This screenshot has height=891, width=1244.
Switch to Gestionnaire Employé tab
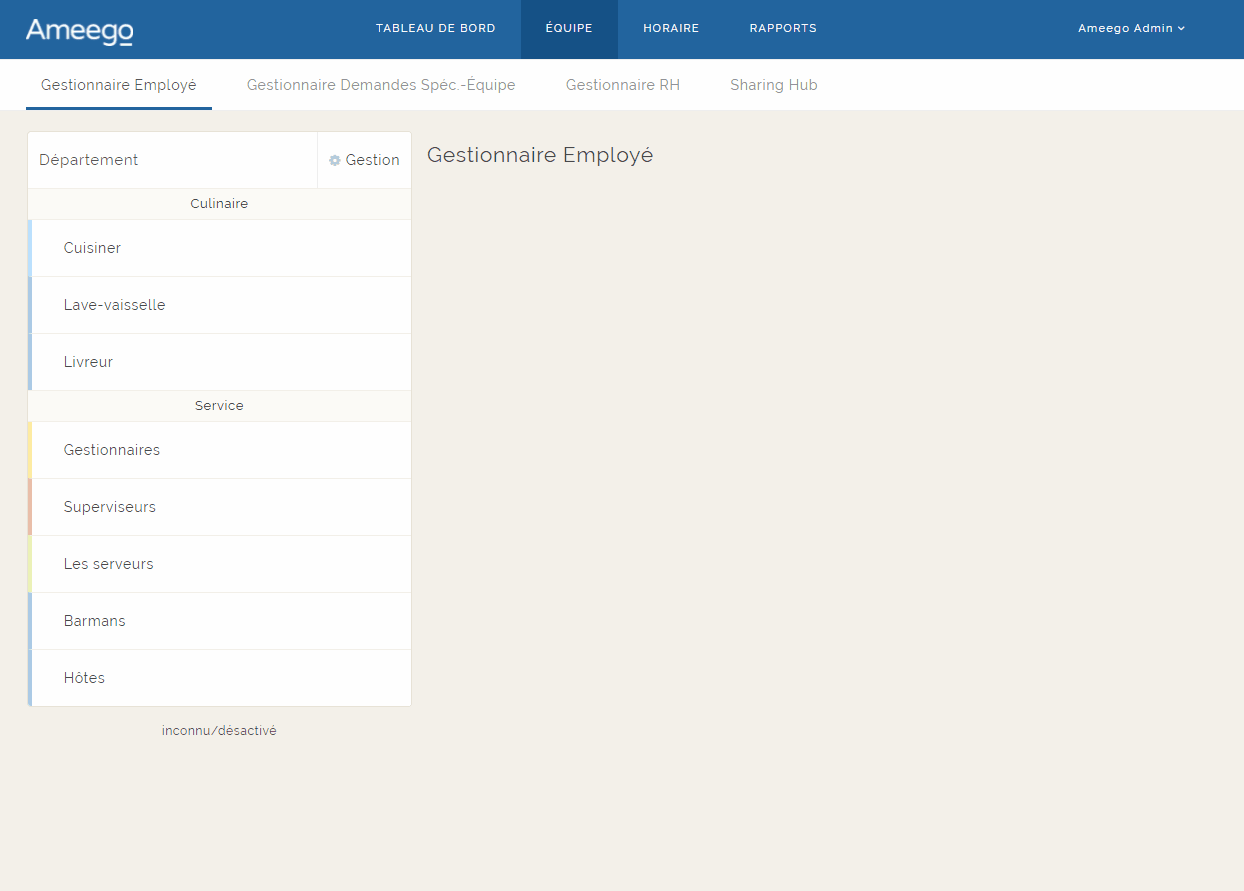[x=119, y=85]
